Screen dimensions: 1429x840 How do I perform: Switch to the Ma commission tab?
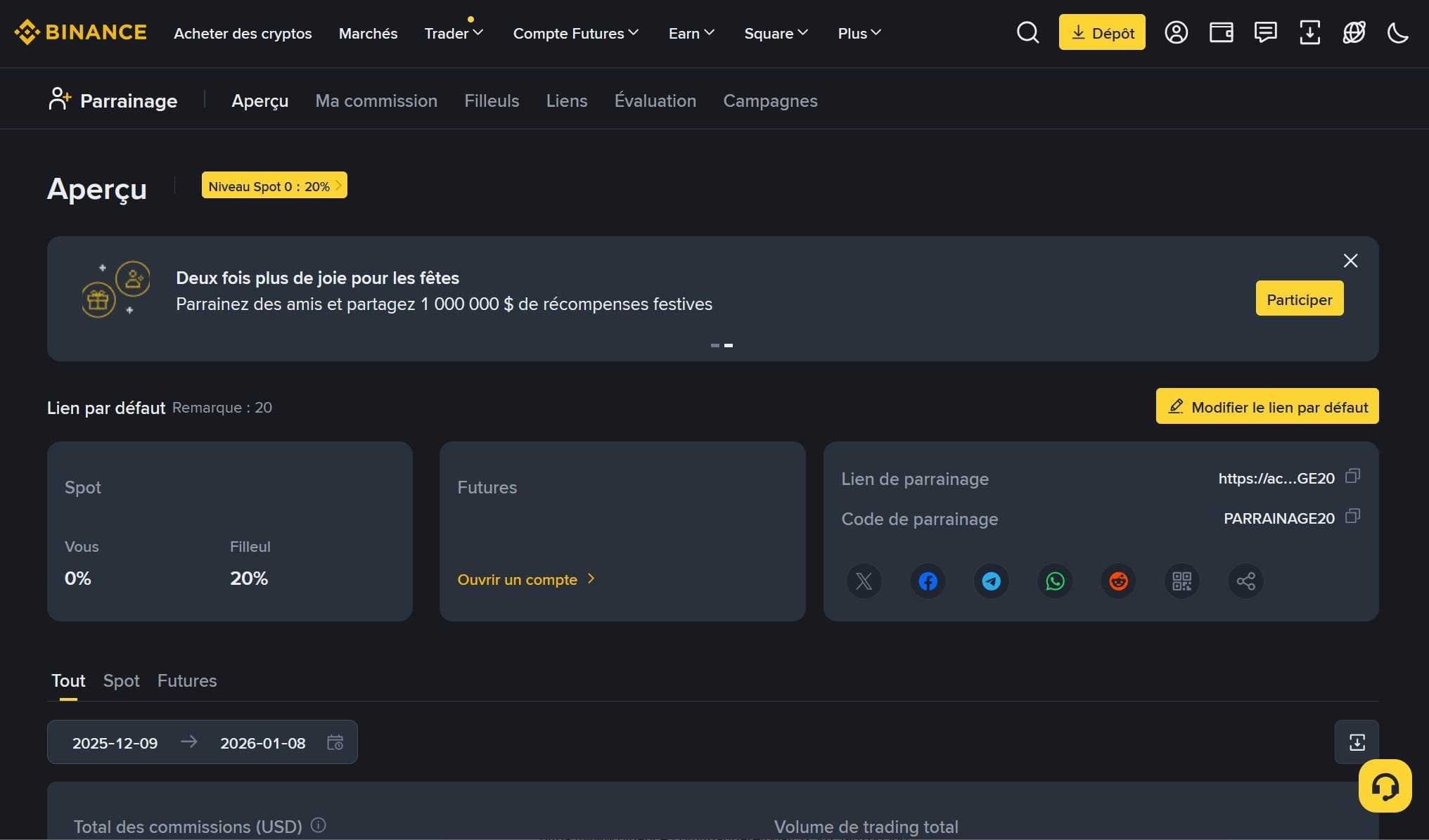coord(376,101)
